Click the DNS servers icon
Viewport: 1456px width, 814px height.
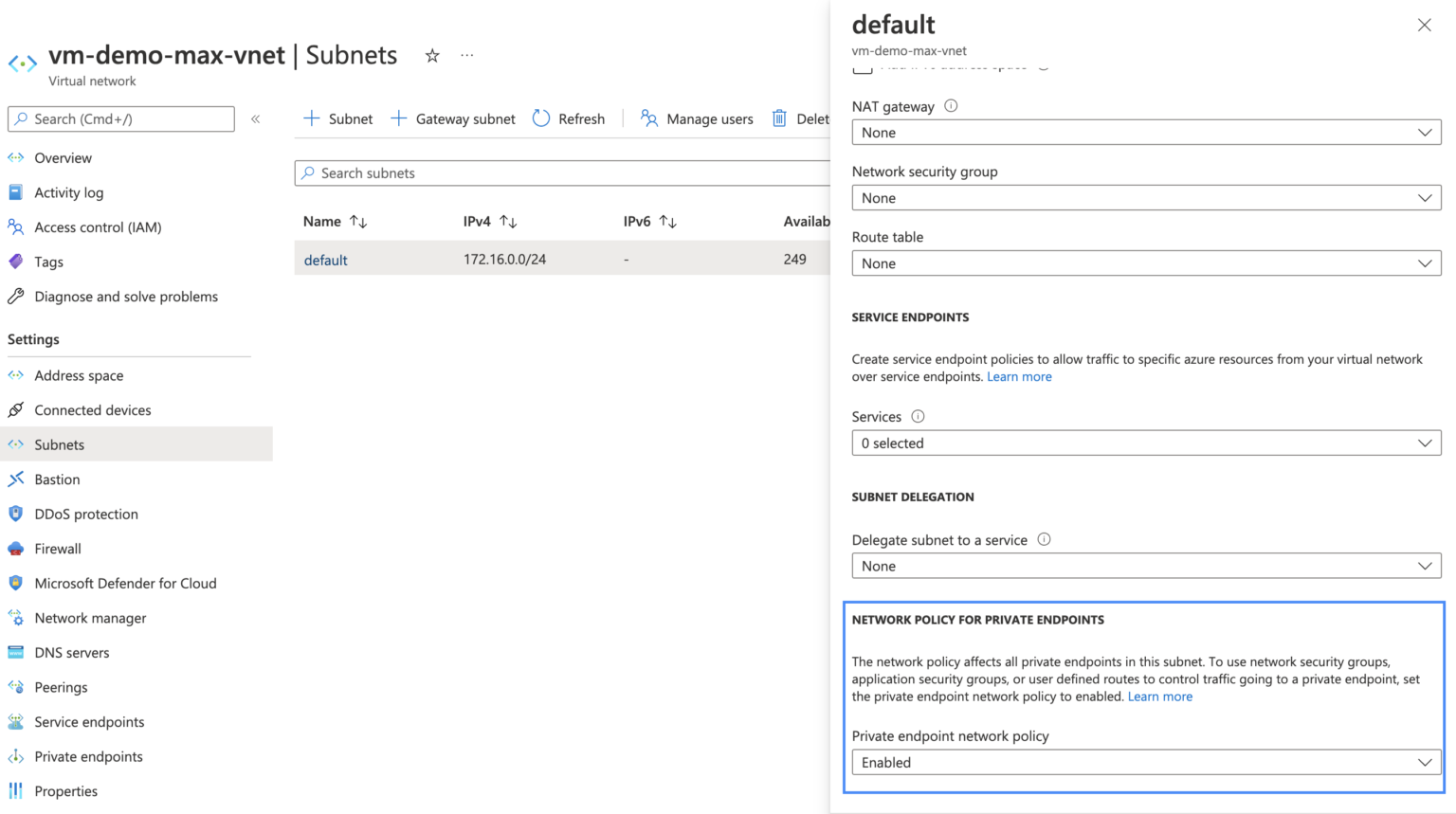tap(16, 652)
